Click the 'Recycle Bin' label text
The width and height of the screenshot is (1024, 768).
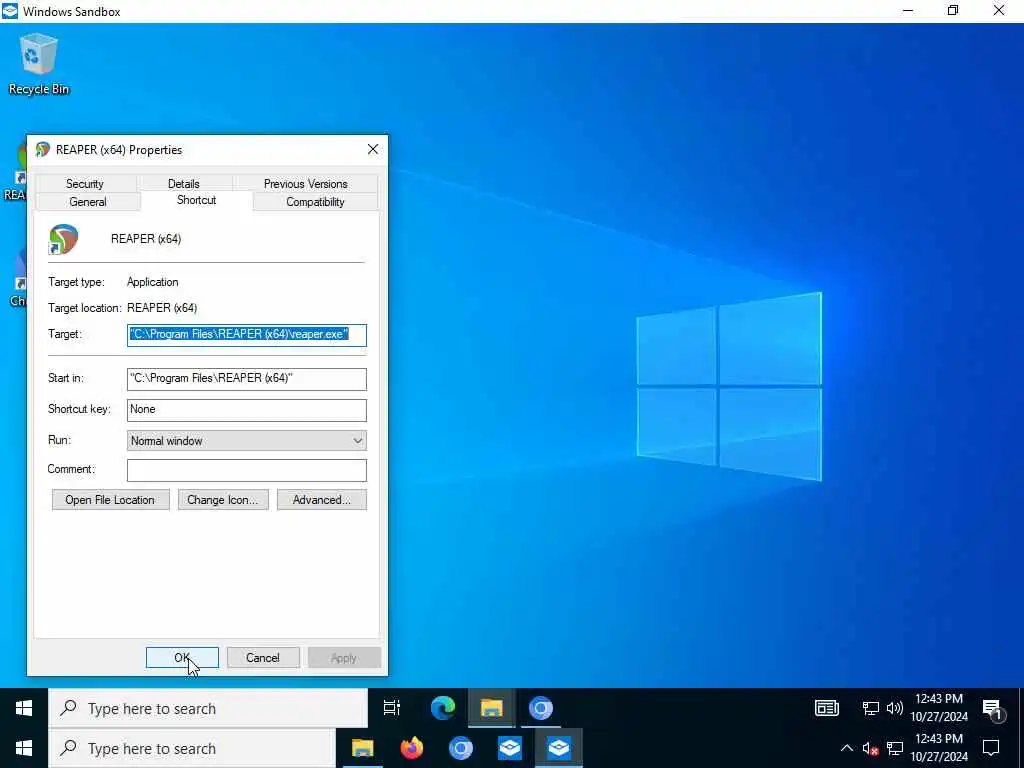39,89
